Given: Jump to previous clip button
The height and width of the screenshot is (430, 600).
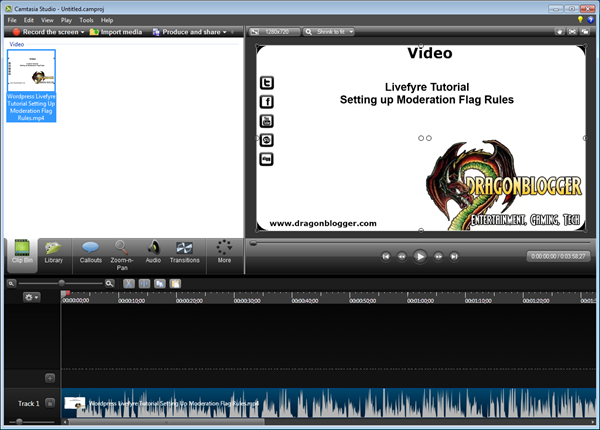Looking at the screenshot, I should 386,256.
